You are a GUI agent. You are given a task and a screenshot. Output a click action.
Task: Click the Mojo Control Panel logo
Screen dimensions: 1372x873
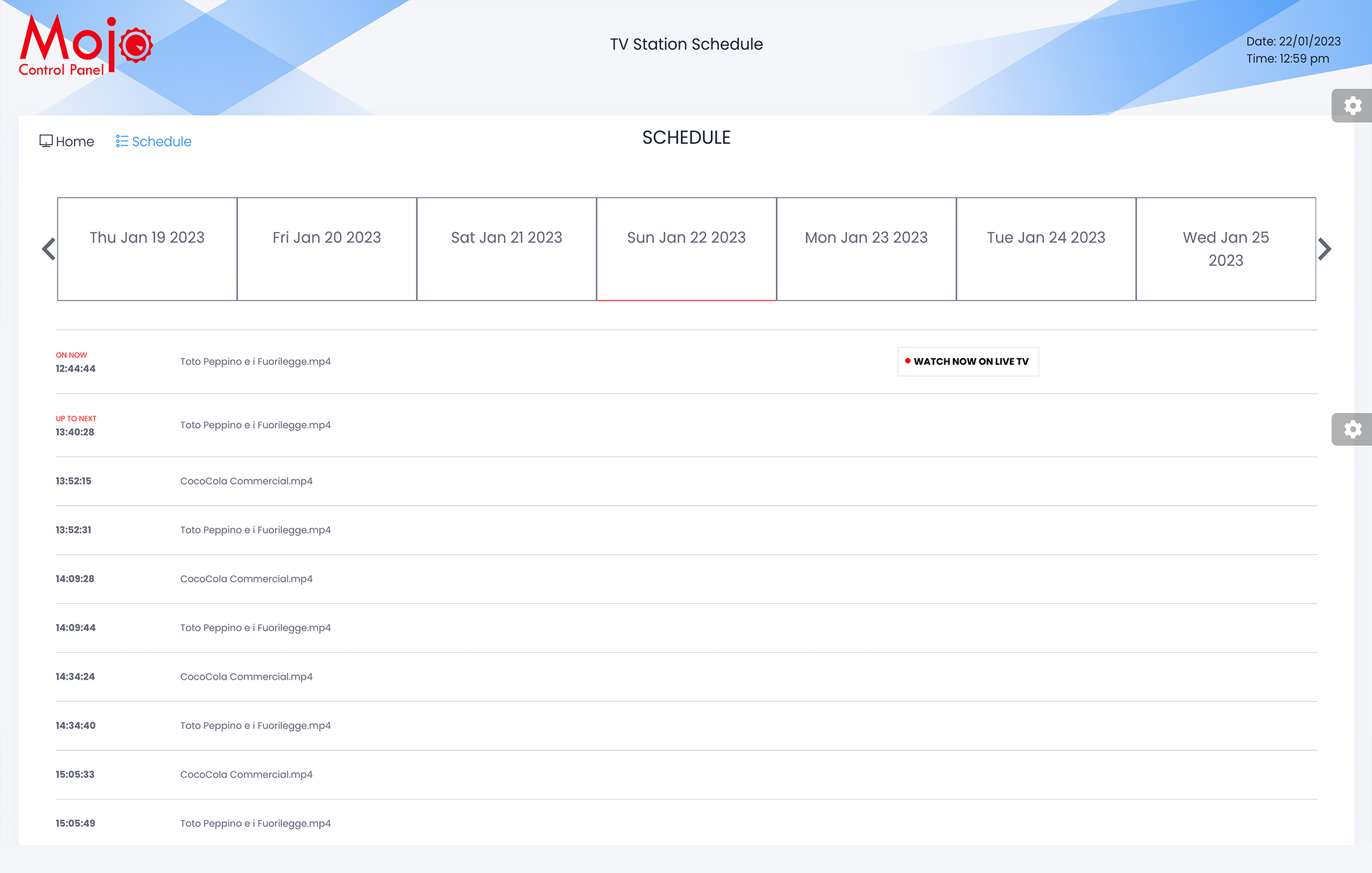(x=85, y=46)
